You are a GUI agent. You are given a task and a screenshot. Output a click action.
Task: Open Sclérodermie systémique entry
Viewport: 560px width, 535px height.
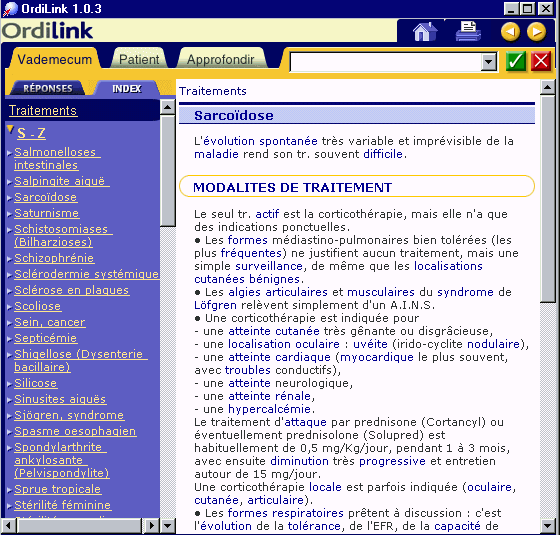[87, 274]
